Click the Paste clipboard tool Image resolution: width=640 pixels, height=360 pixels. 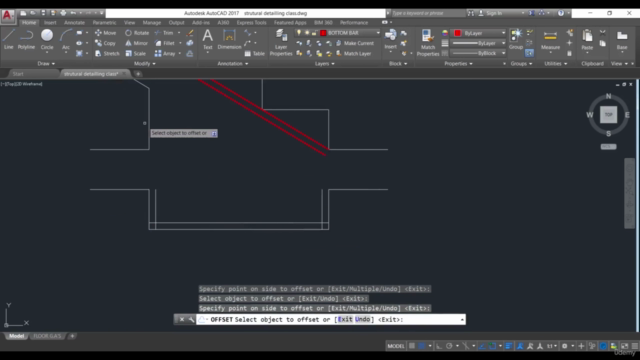point(587,40)
